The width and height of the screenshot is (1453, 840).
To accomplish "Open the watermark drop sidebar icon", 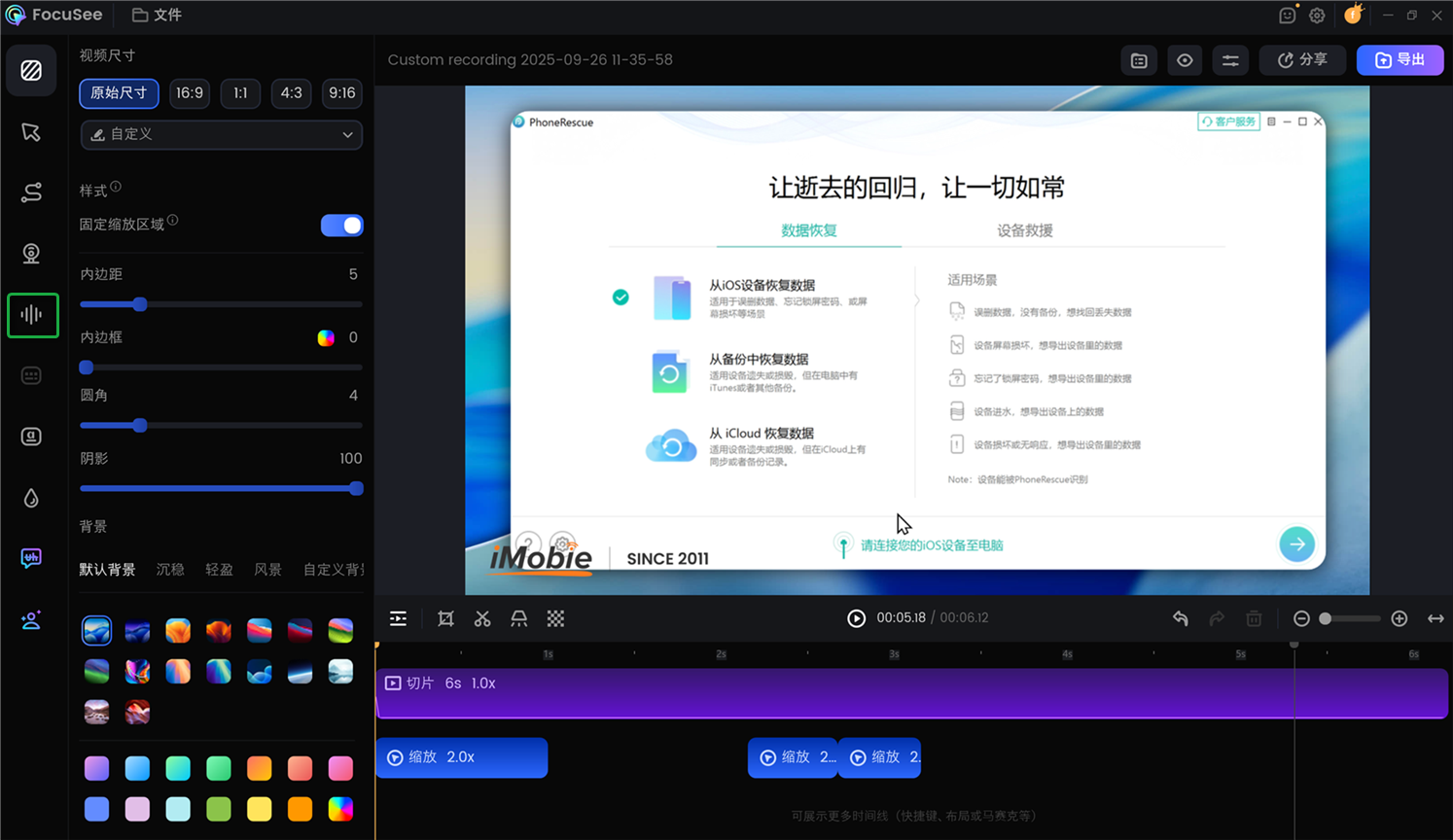I will pyautogui.click(x=31, y=498).
